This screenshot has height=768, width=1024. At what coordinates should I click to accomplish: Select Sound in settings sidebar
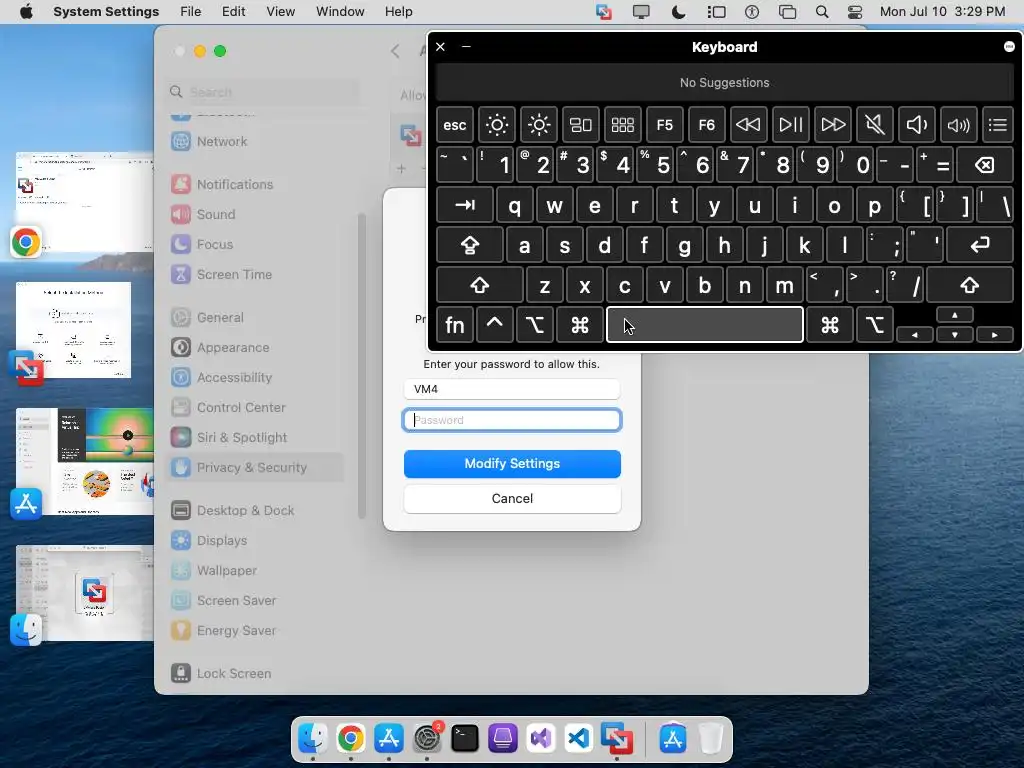(x=255, y=215)
